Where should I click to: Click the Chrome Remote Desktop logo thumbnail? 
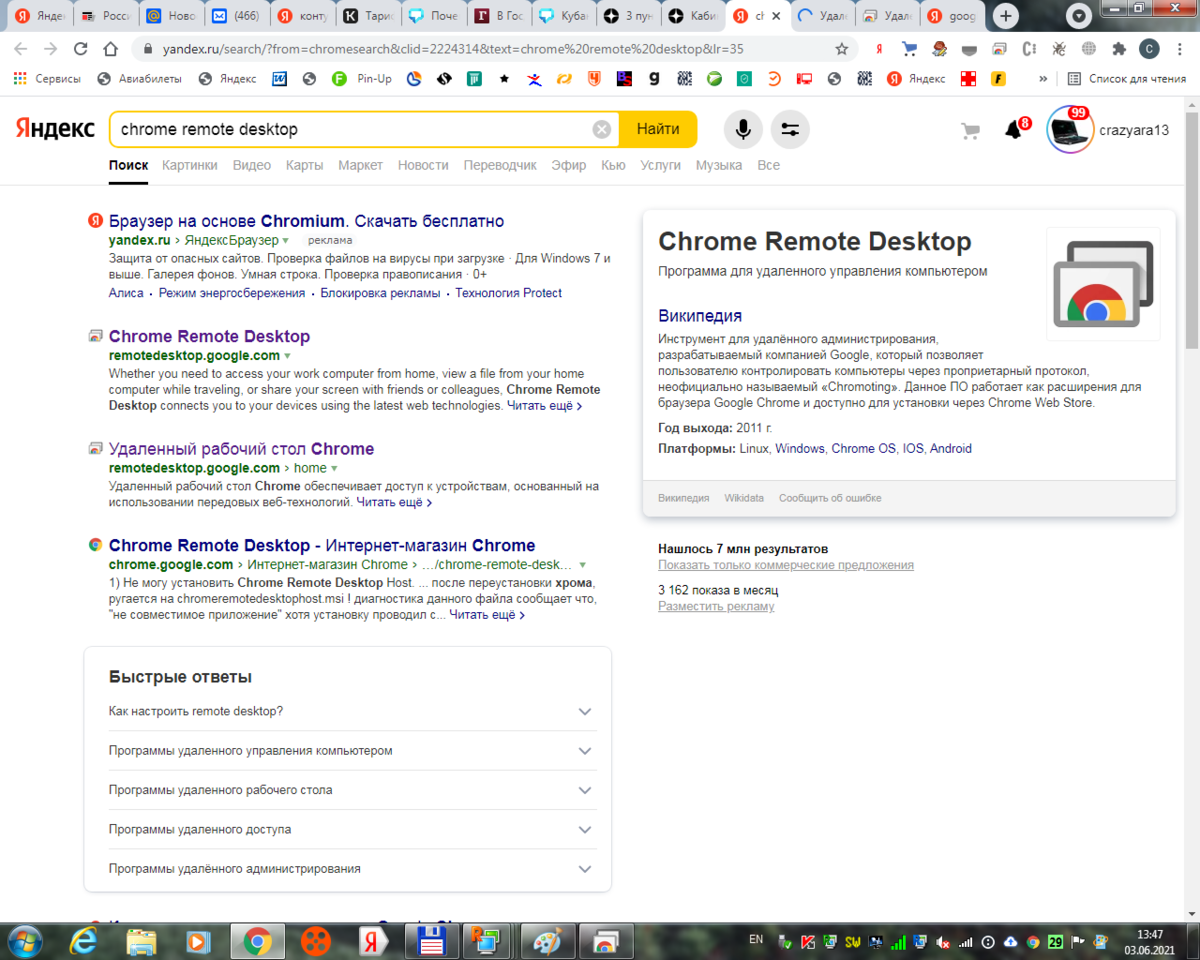pos(1103,284)
